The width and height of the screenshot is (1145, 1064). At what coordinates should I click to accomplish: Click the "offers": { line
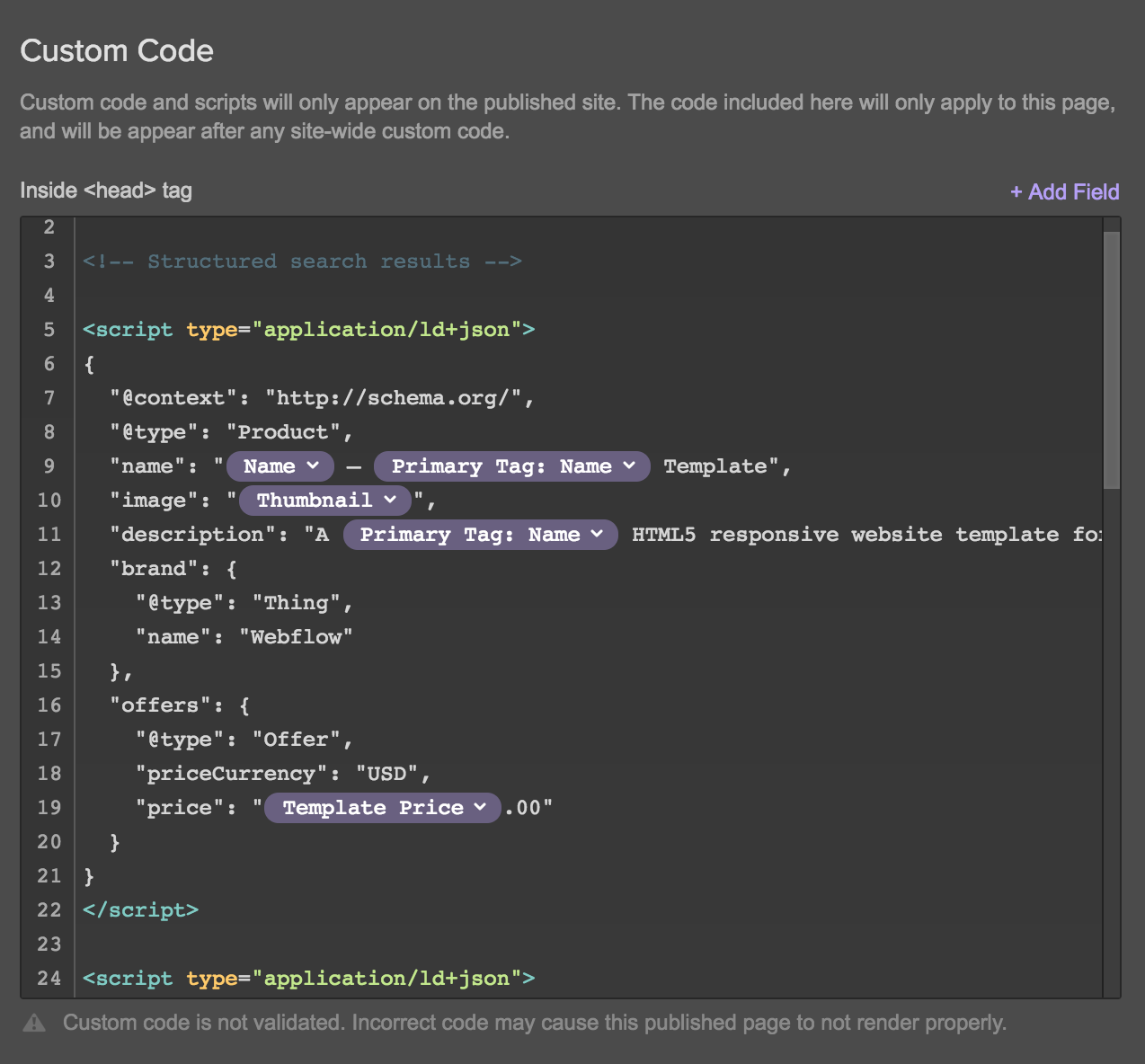[x=180, y=705]
